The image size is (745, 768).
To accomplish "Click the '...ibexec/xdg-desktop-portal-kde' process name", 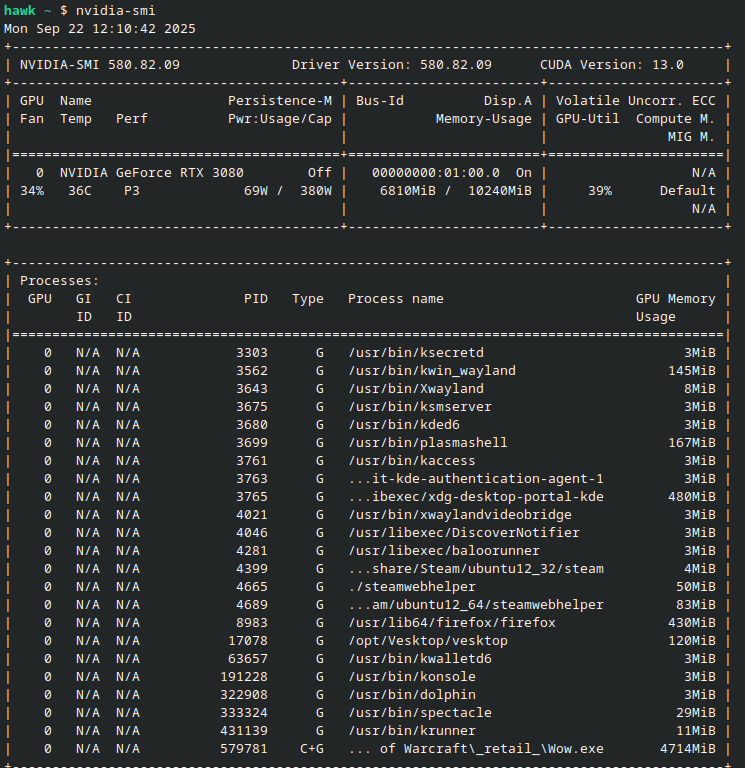I will point(476,497).
